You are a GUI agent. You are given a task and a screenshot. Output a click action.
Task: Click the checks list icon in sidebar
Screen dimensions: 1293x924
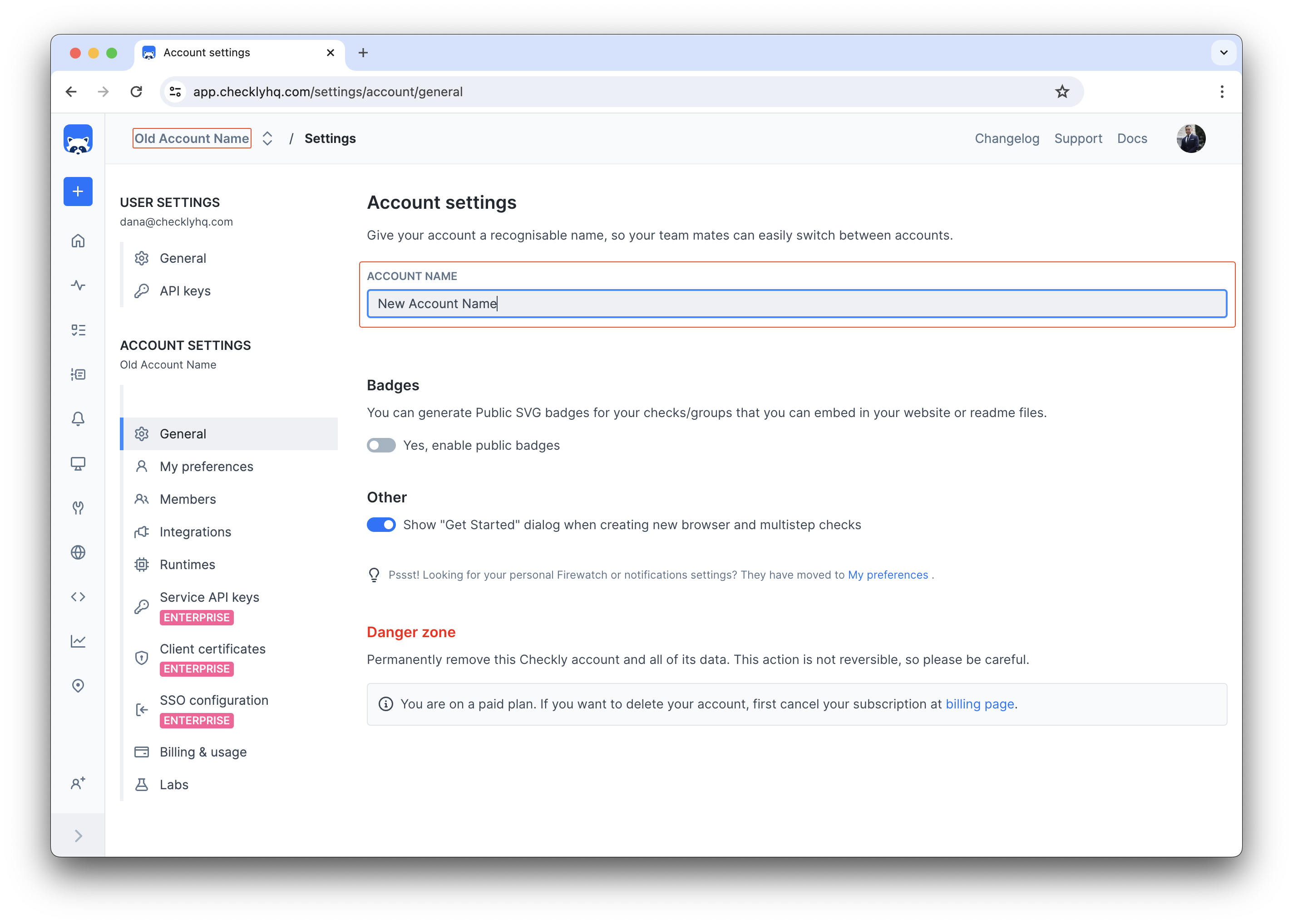(79, 330)
